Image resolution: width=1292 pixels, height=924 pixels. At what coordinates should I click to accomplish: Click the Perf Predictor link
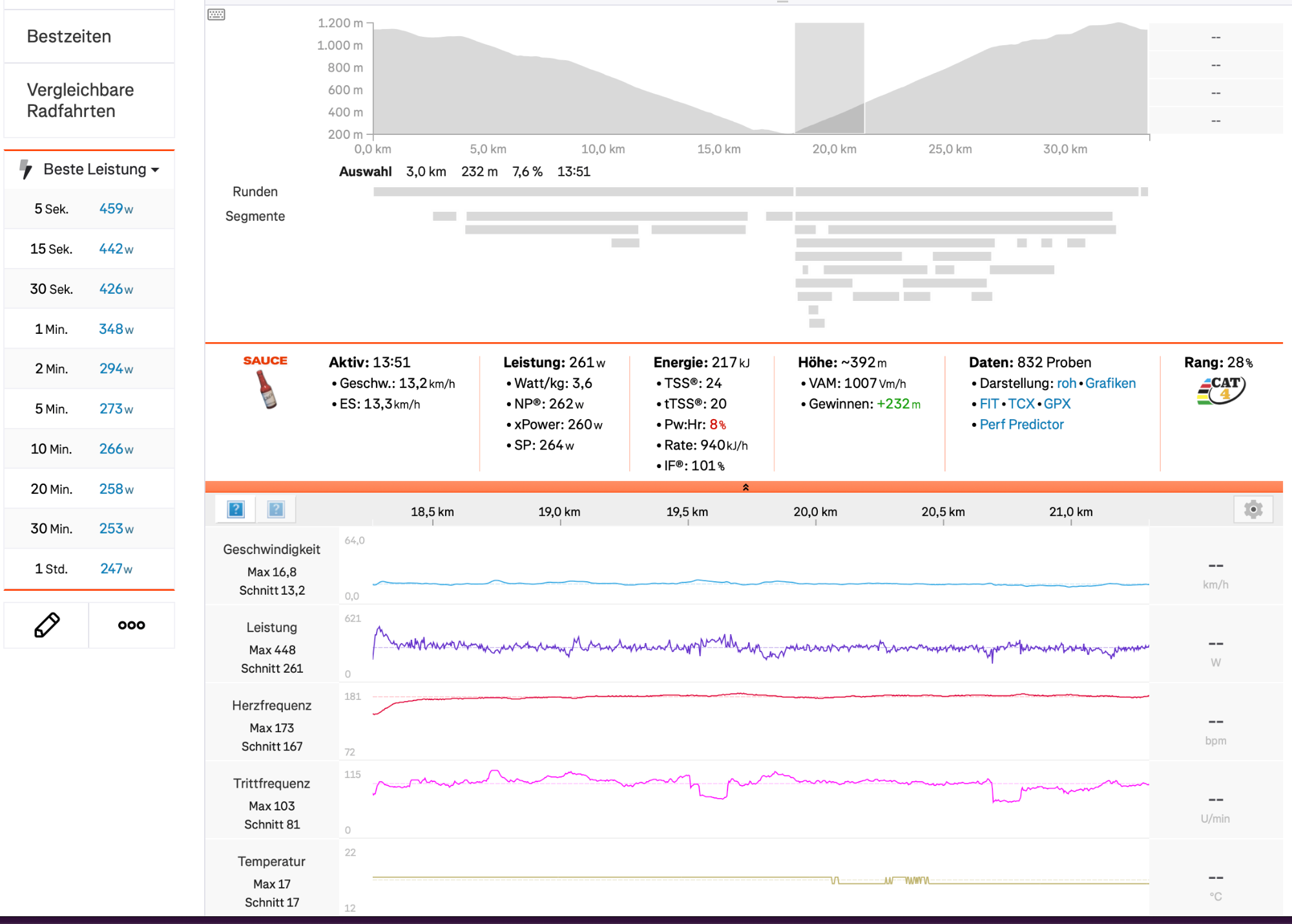[1021, 424]
